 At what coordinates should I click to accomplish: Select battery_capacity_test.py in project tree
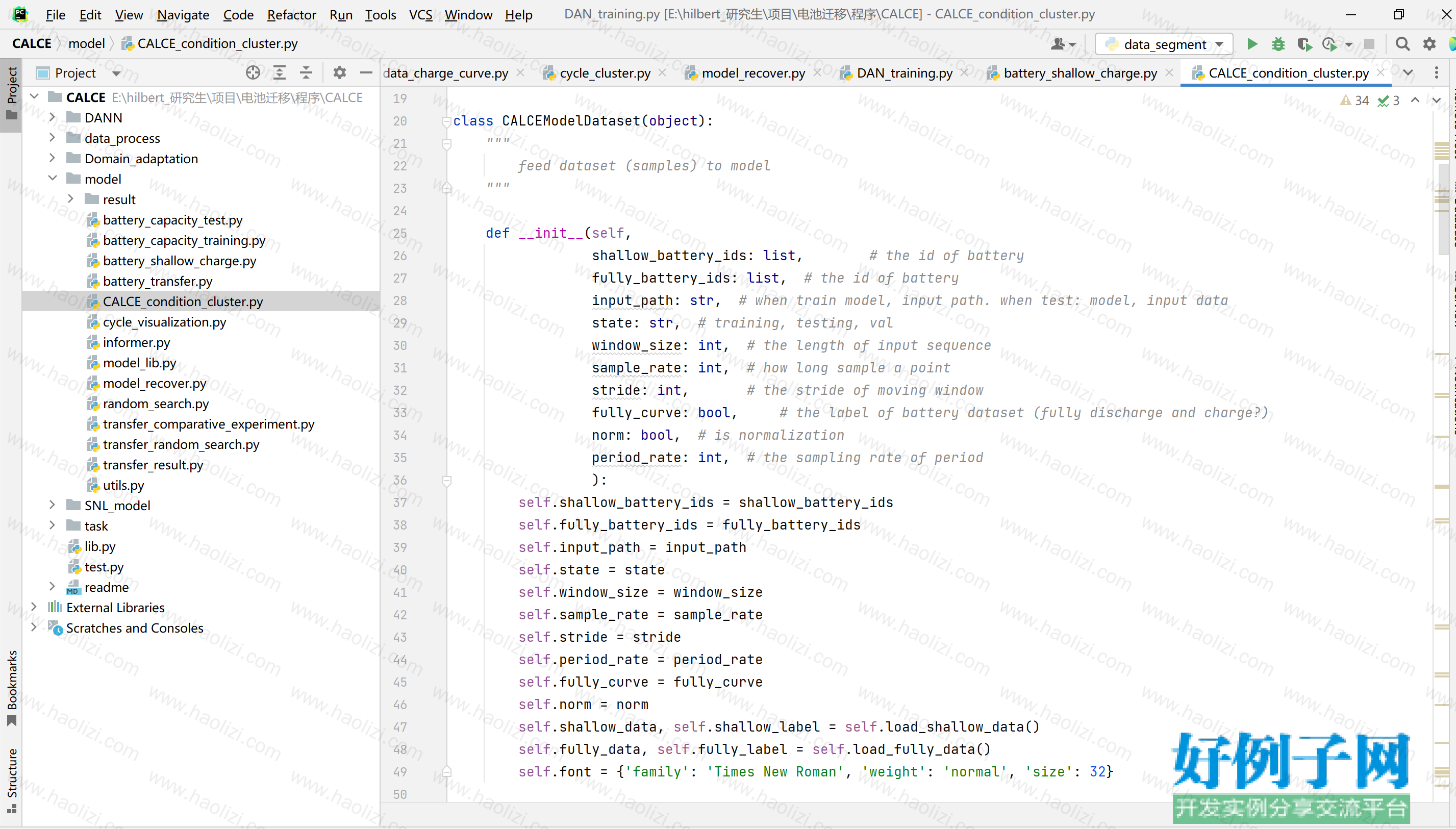click(172, 220)
